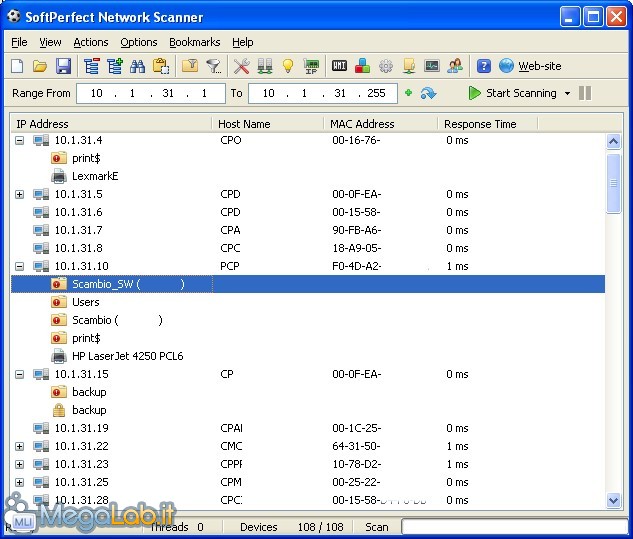The height and width of the screenshot is (539, 633).
Task: Sort by IP Address column header
Action: tap(111, 124)
